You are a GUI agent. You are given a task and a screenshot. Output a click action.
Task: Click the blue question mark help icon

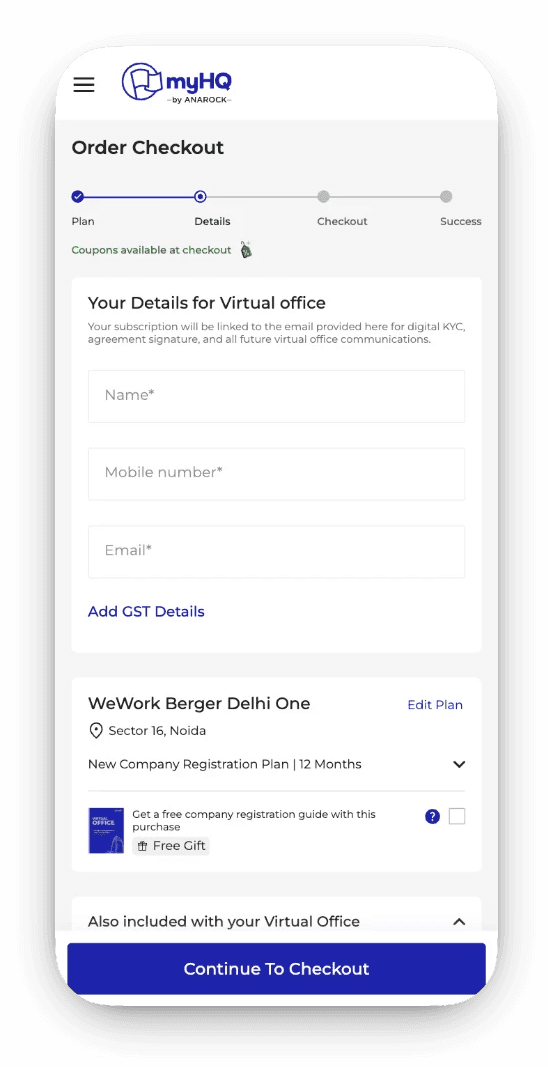pos(432,817)
